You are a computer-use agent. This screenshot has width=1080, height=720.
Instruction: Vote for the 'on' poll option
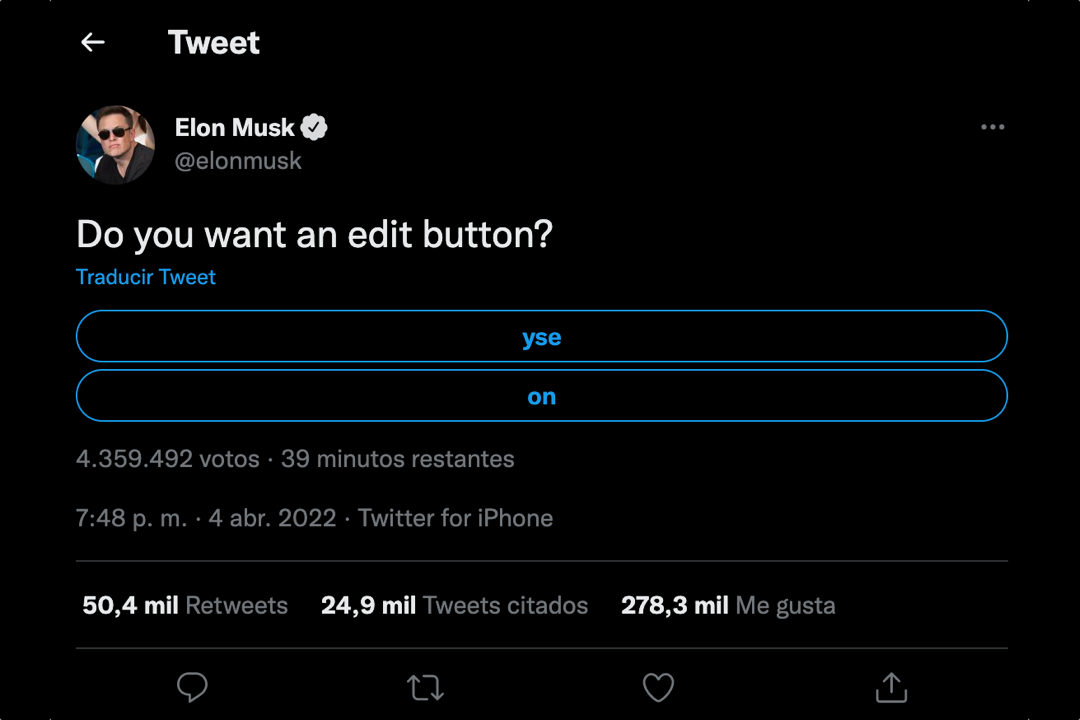tap(541, 395)
